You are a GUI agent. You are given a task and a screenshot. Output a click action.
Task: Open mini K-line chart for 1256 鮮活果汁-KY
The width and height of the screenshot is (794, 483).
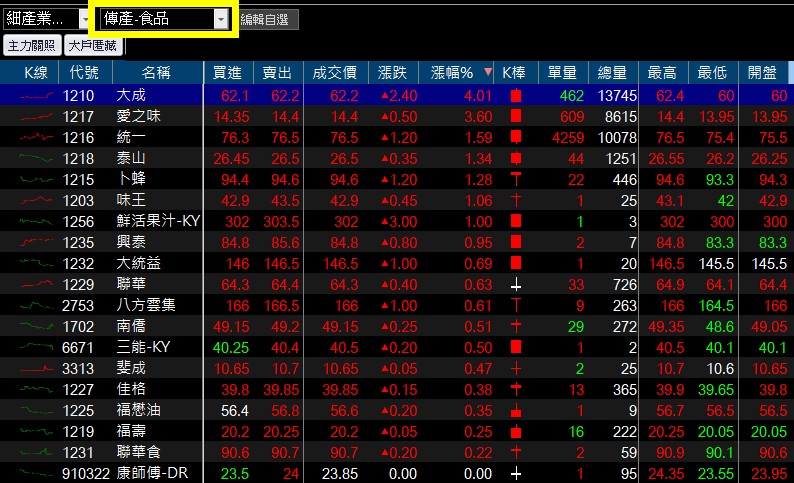pyautogui.click(x=36, y=221)
